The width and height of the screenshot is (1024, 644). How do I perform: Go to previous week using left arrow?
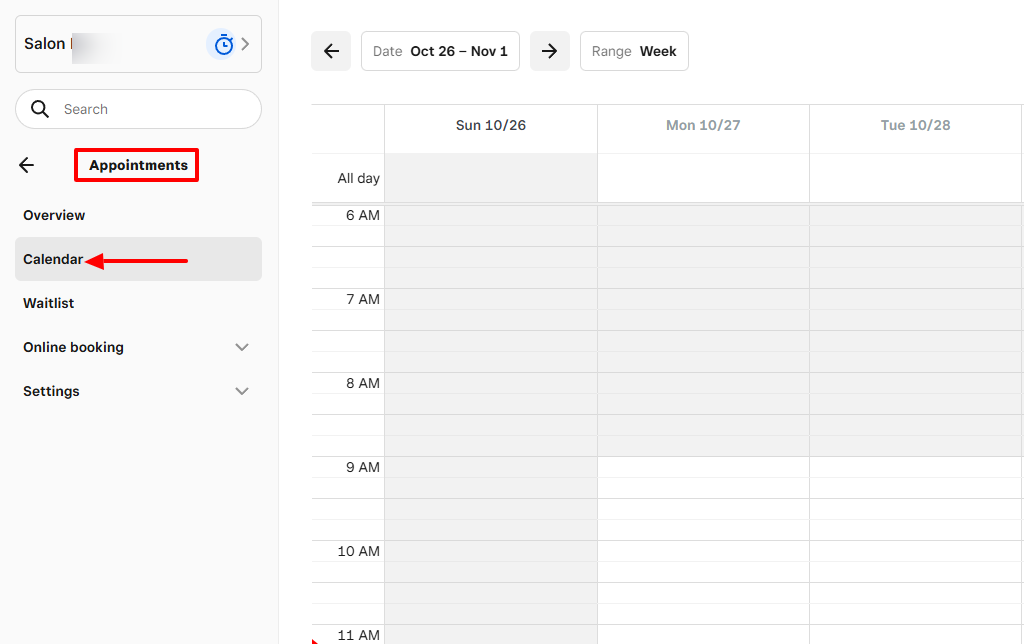pos(331,51)
